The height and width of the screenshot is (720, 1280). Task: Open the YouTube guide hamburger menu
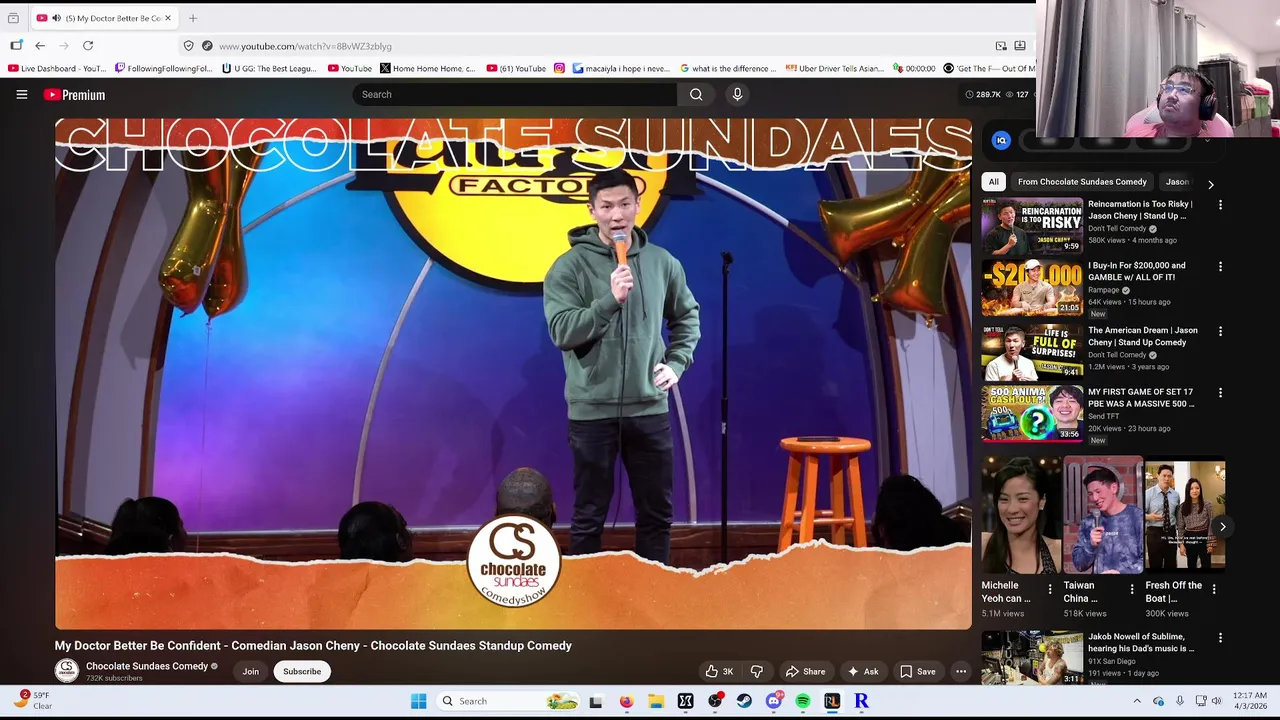coord(21,95)
